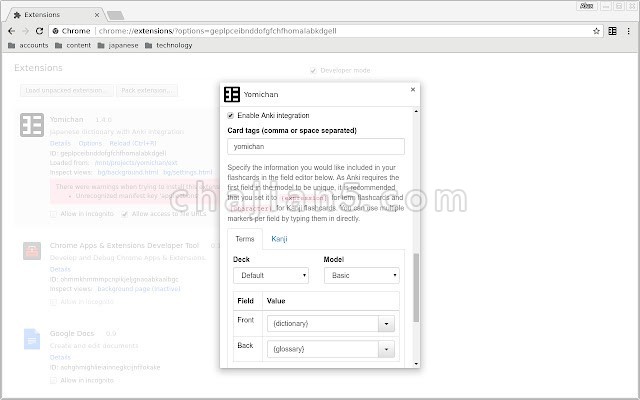The width and height of the screenshot is (640, 400).
Task: Open Yomichan Details link
Action: (60, 143)
